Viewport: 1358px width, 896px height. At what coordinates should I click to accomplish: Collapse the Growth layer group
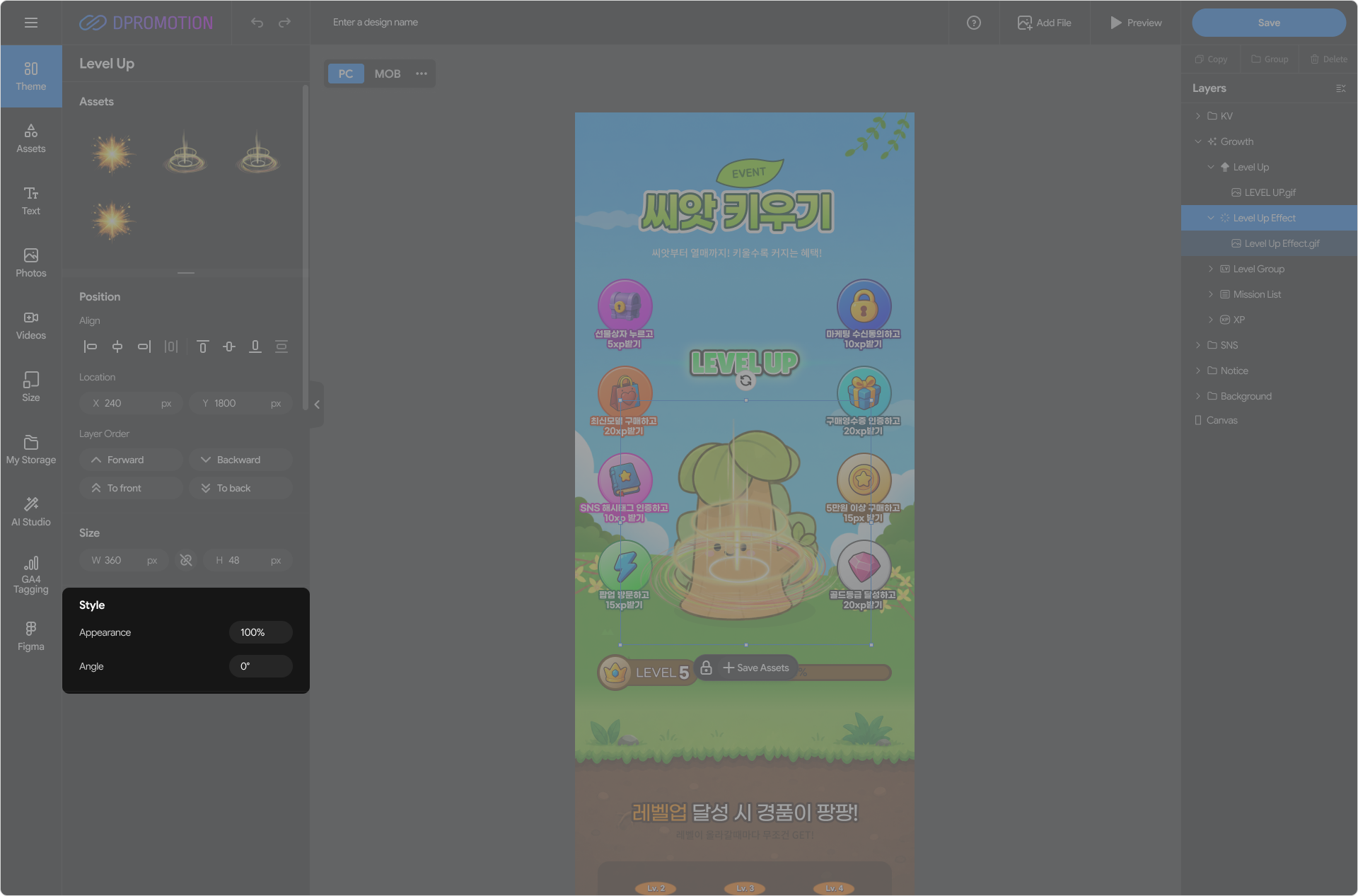tap(1197, 141)
